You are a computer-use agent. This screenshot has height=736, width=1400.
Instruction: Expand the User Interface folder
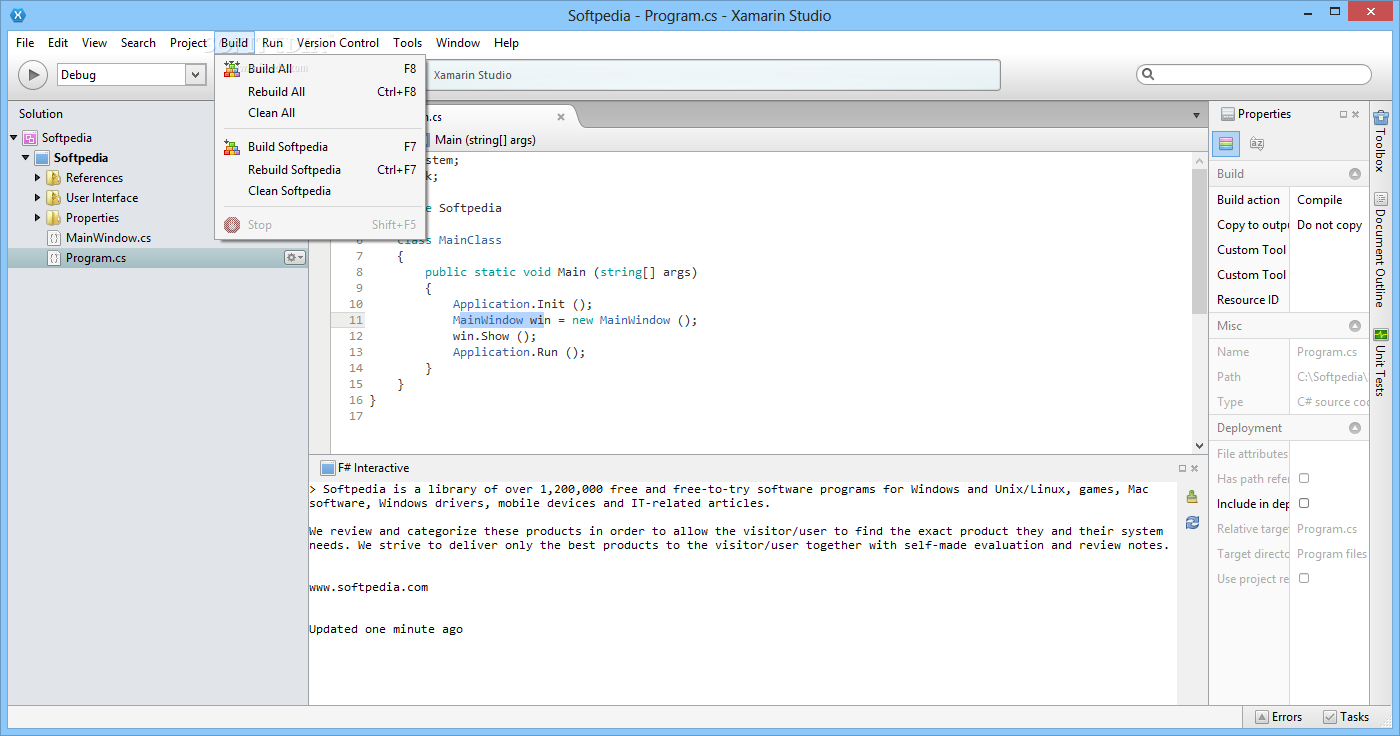coord(38,198)
